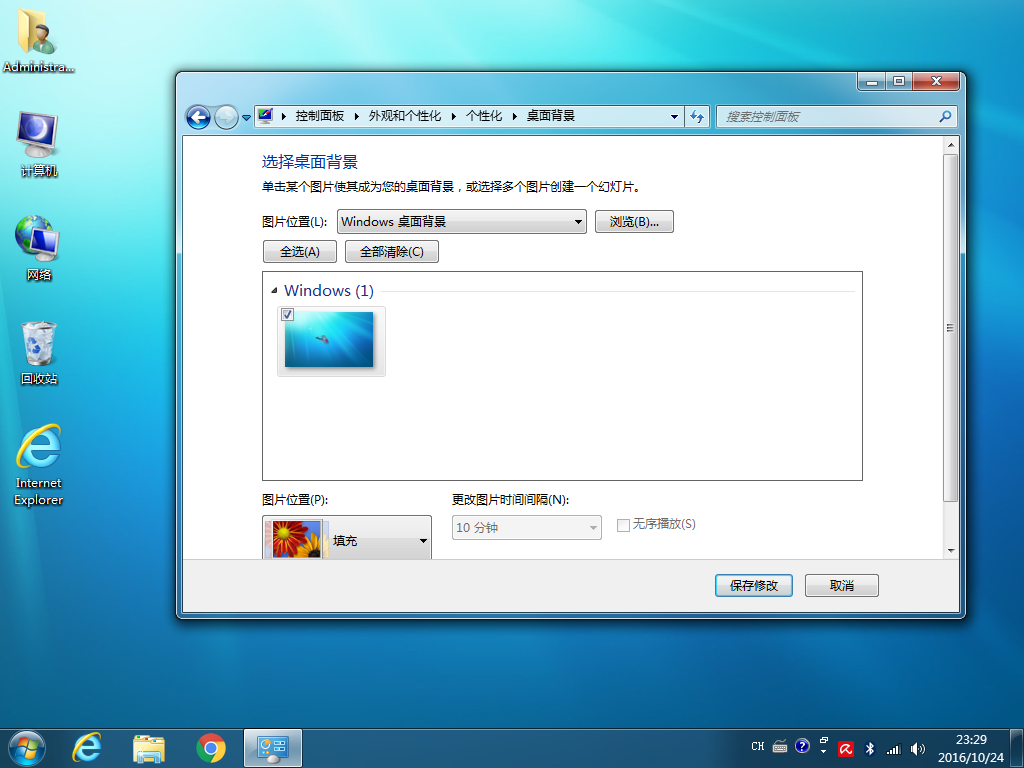The image size is (1024, 768).
Task: Open recent pages dropdown arrow
Action: 246,118
